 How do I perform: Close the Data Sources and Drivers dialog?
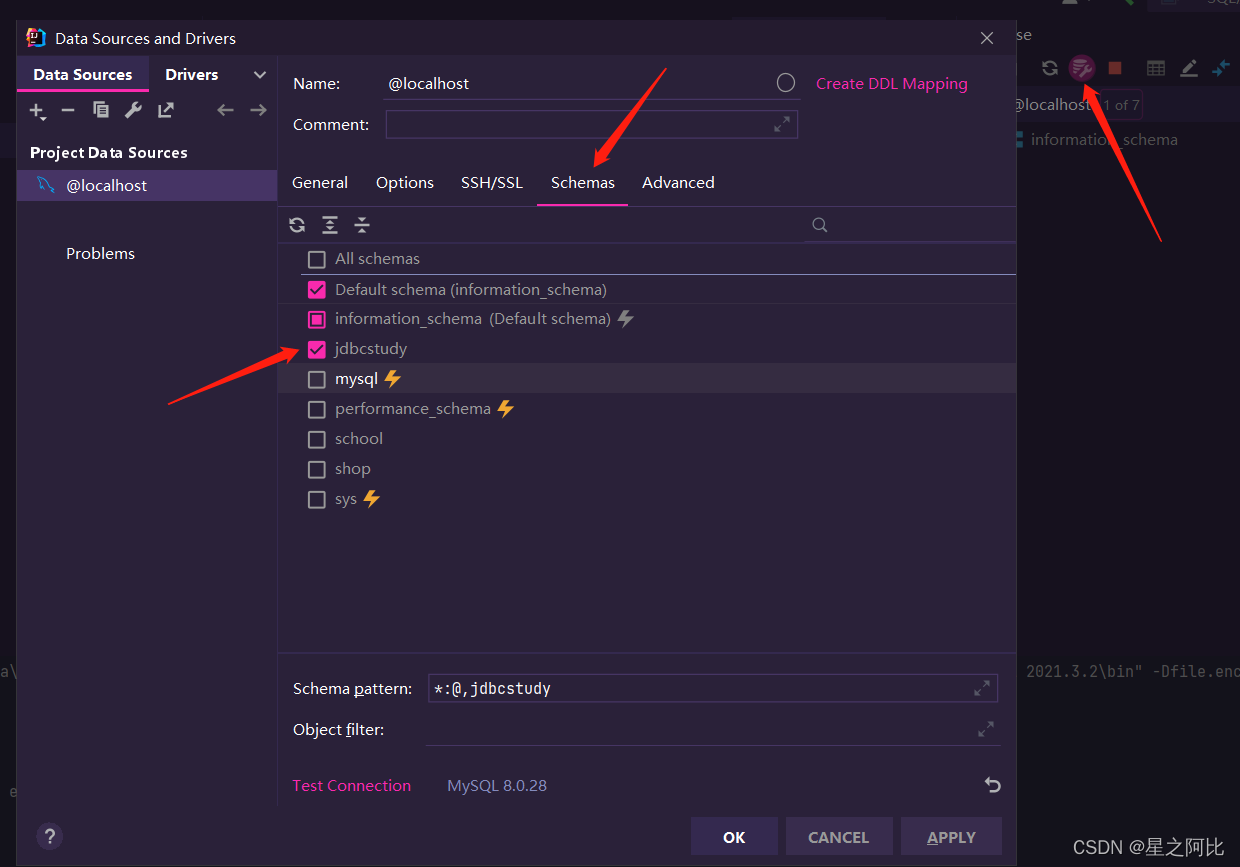[x=987, y=38]
